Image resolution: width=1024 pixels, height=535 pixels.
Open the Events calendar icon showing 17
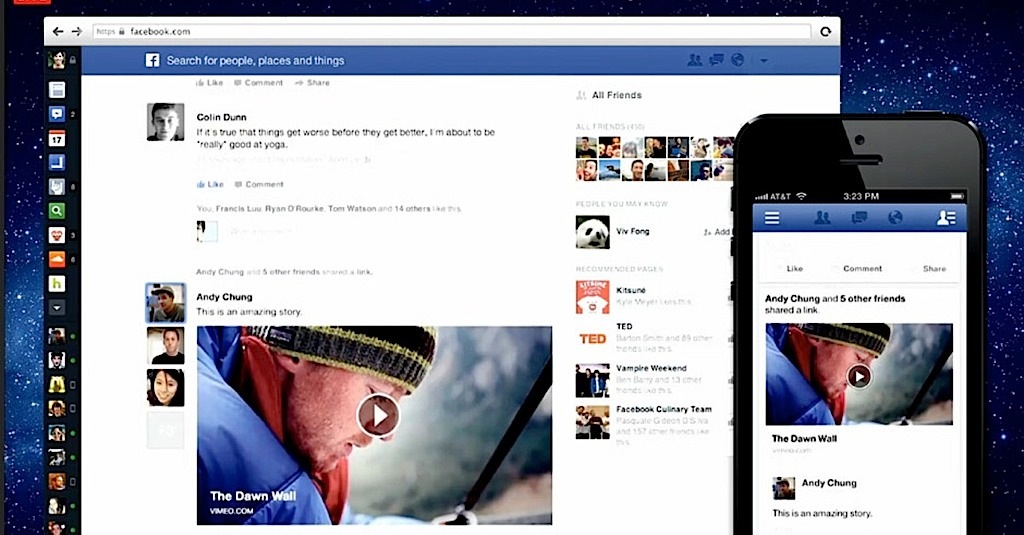57,138
